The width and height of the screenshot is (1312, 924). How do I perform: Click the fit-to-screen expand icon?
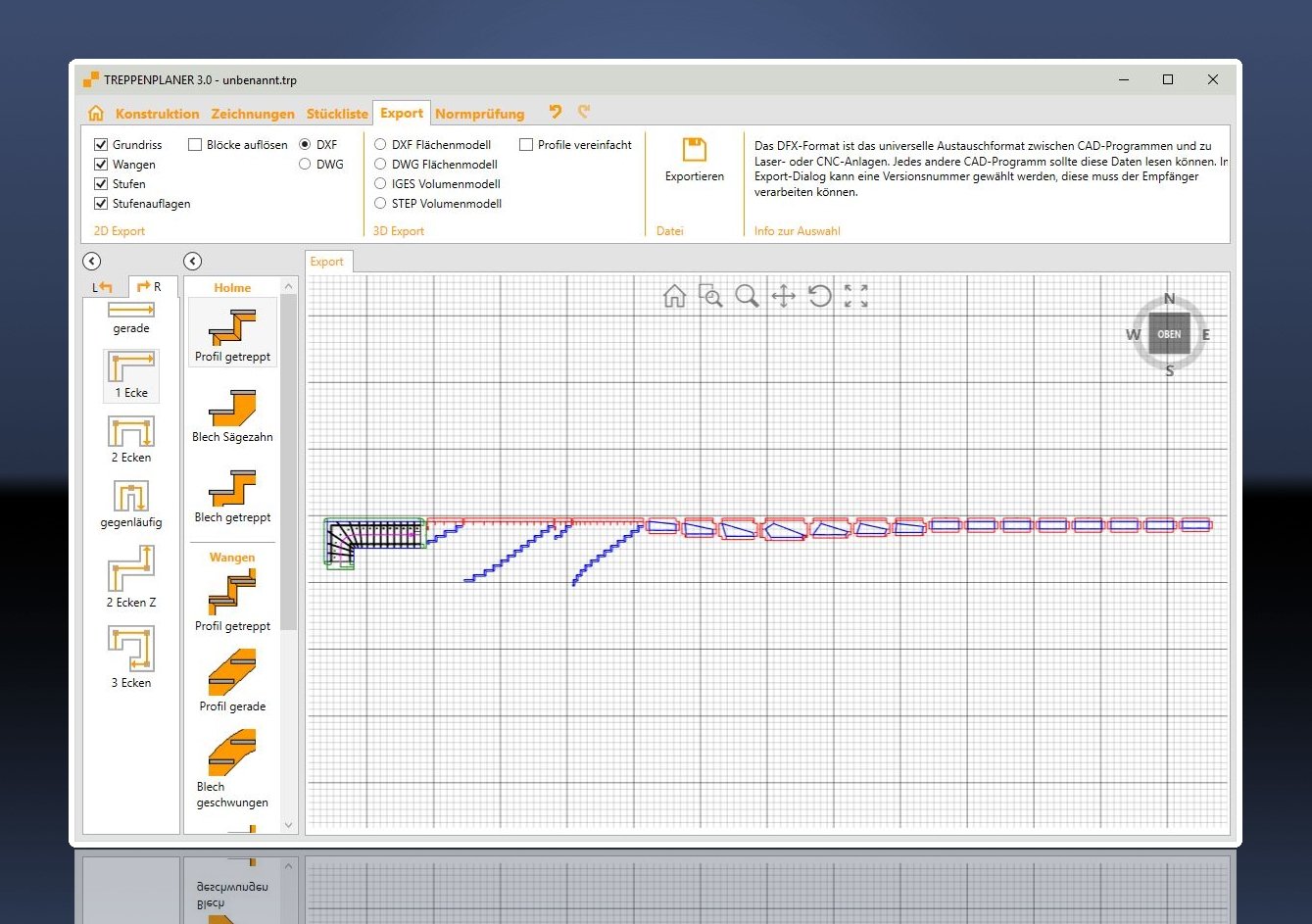855,296
